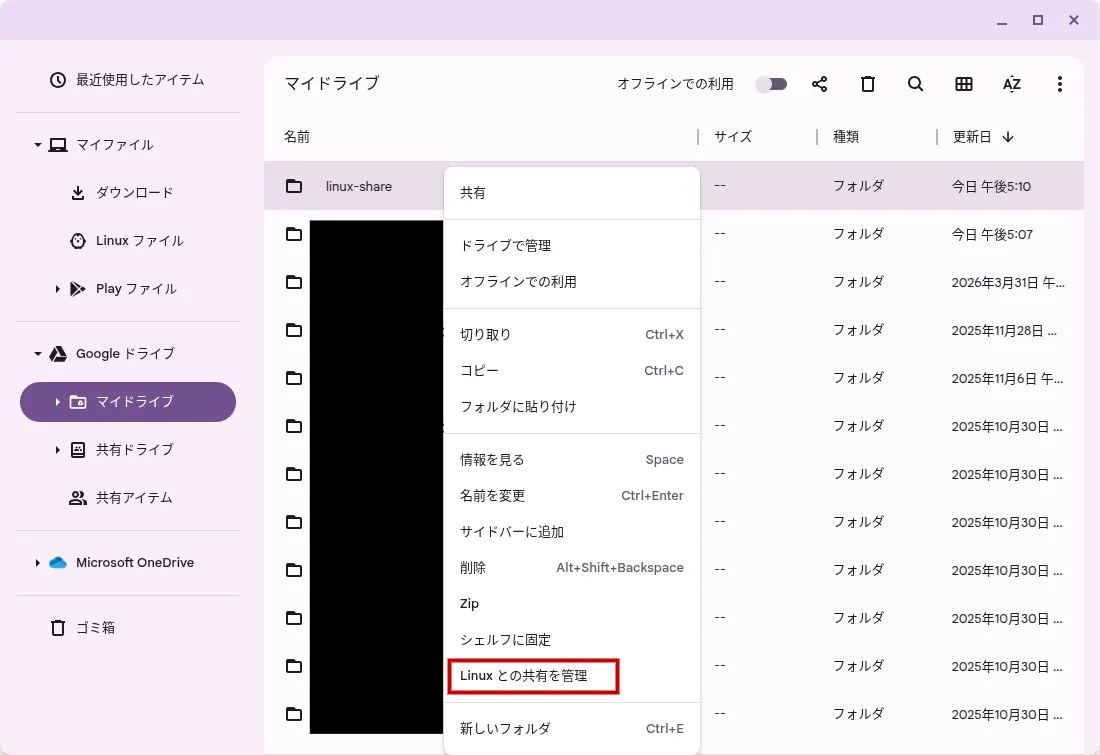The height and width of the screenshot is (755, 1100).
Task: Click フォルダ type in linux-share row
Action: (x=858, y=187)
